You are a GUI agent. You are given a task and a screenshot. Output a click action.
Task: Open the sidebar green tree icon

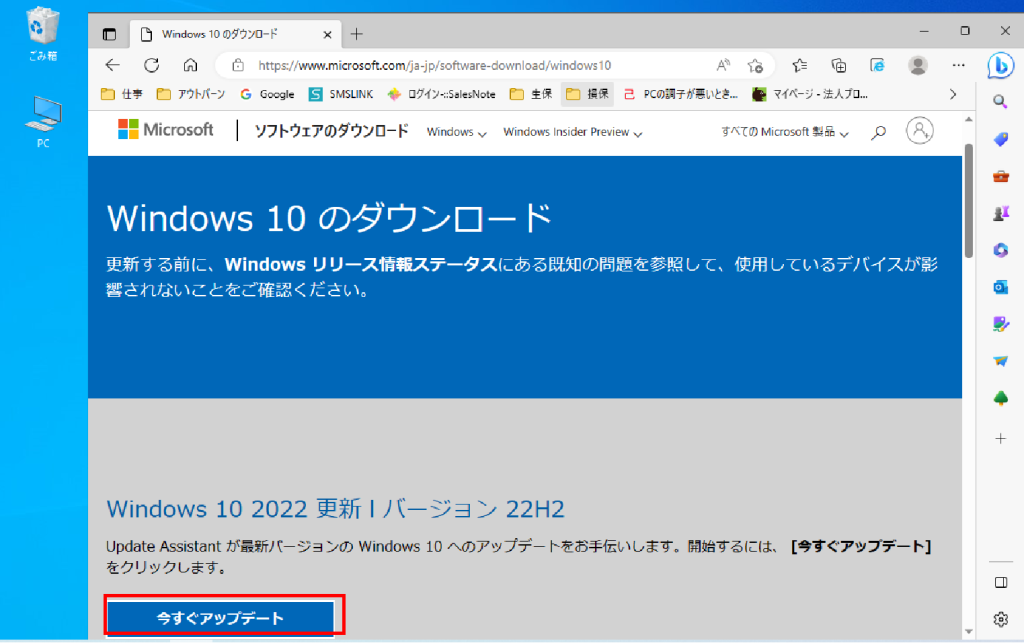click(x=1000, y=398)
